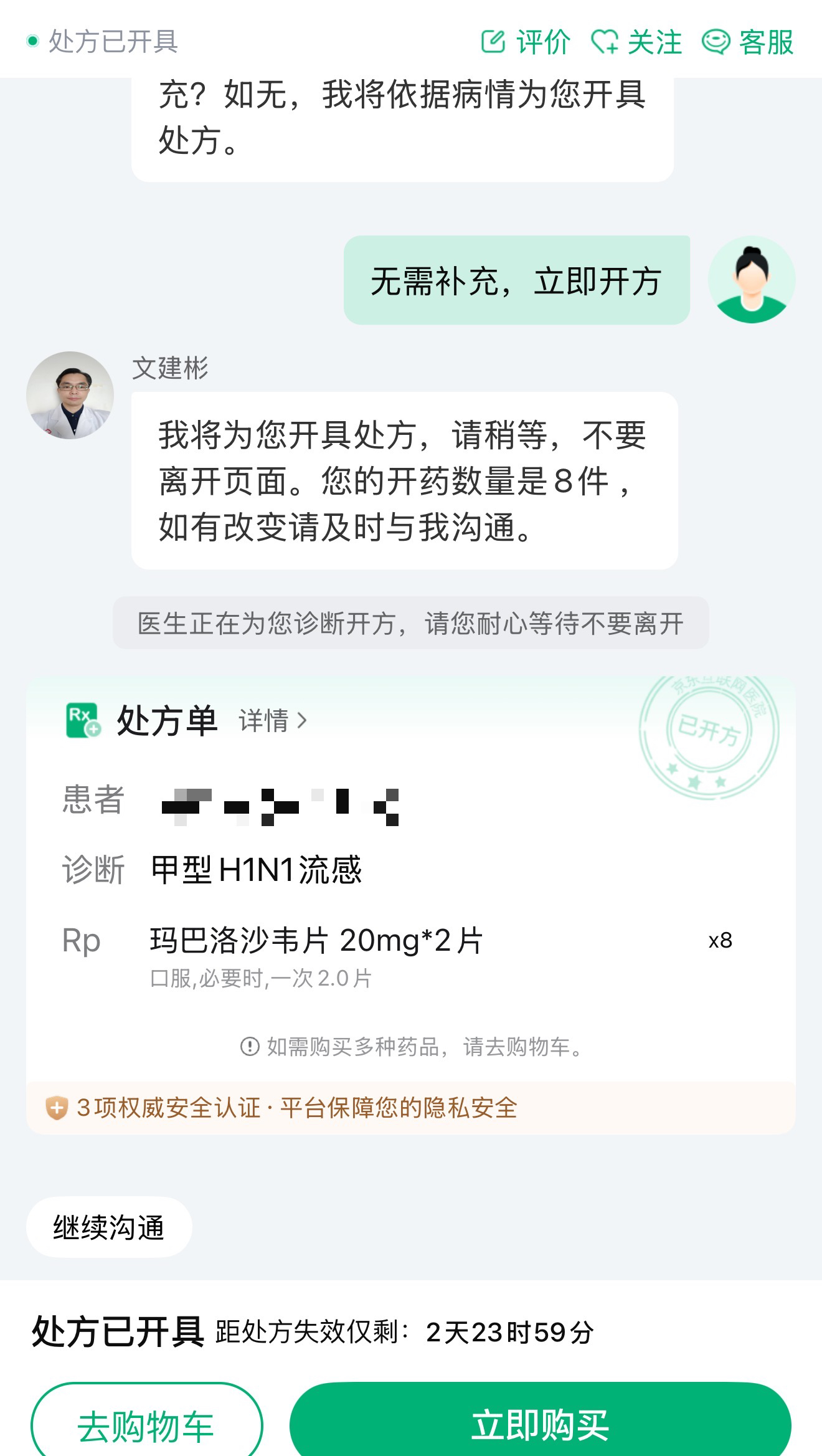Expand prescription 详情 chevron
The image size is (822, 1456).
point(302,721)
